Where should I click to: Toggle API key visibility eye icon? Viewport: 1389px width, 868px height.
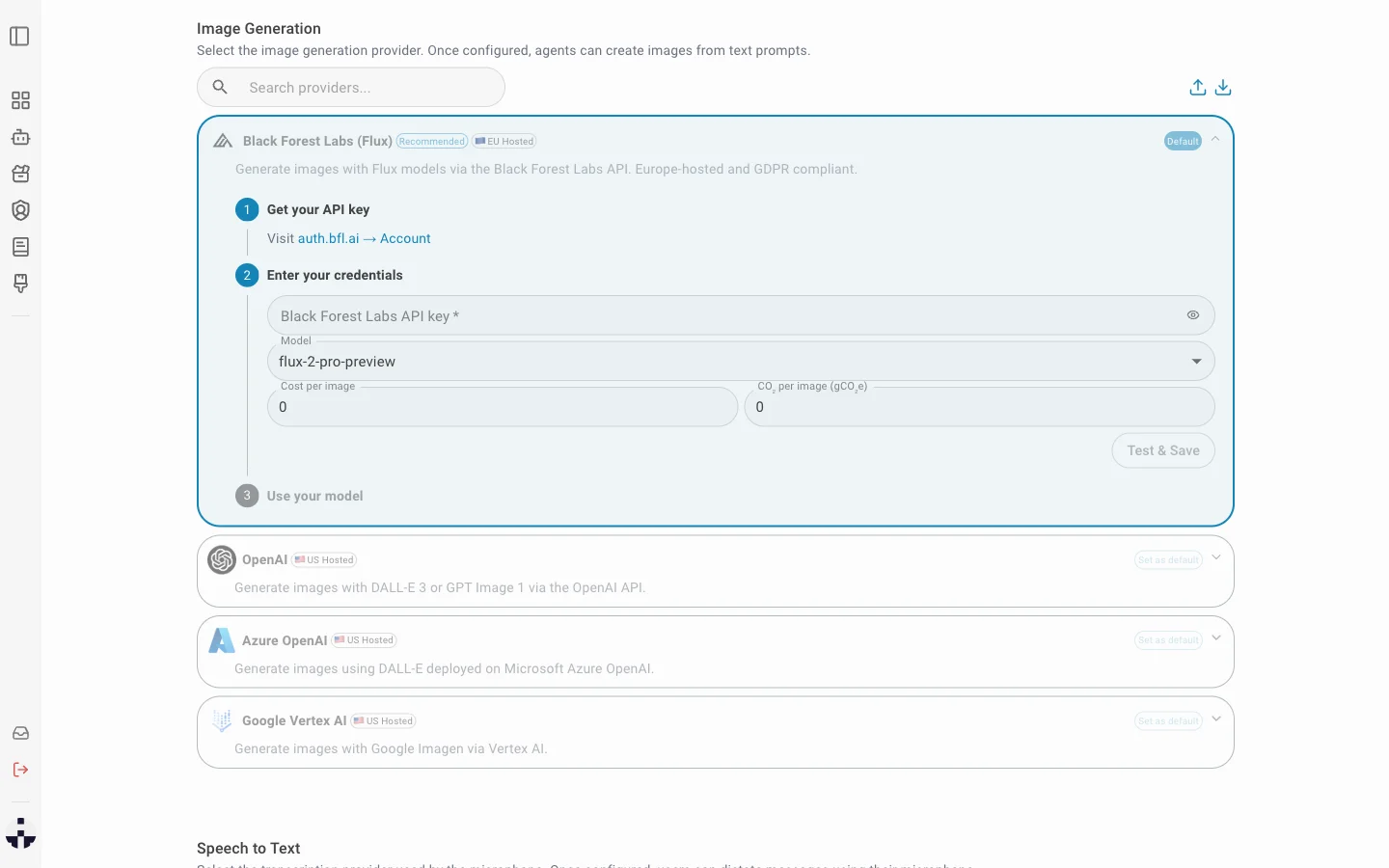click(x=1193, y=315)
